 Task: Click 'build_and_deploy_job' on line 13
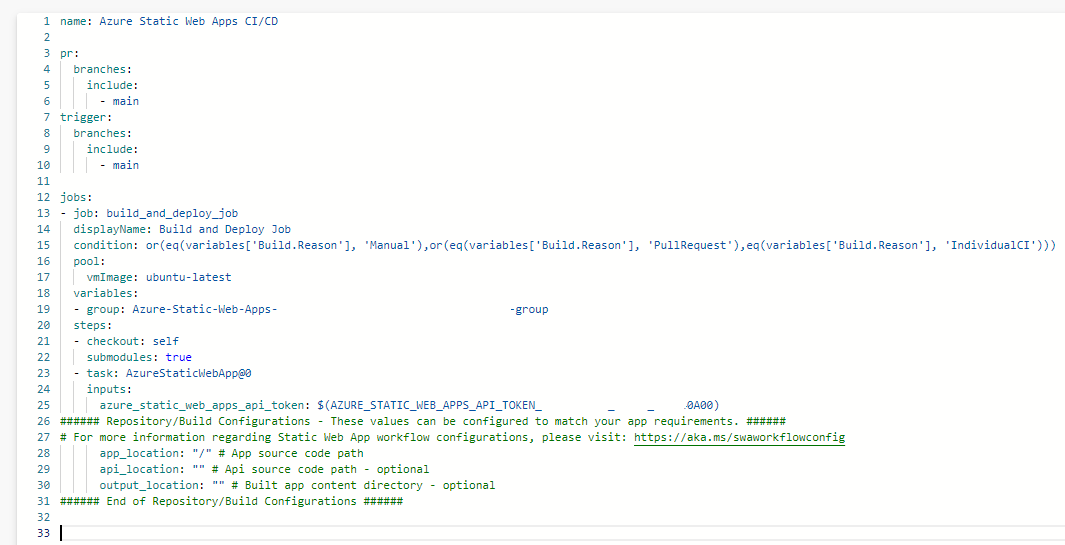172,213
